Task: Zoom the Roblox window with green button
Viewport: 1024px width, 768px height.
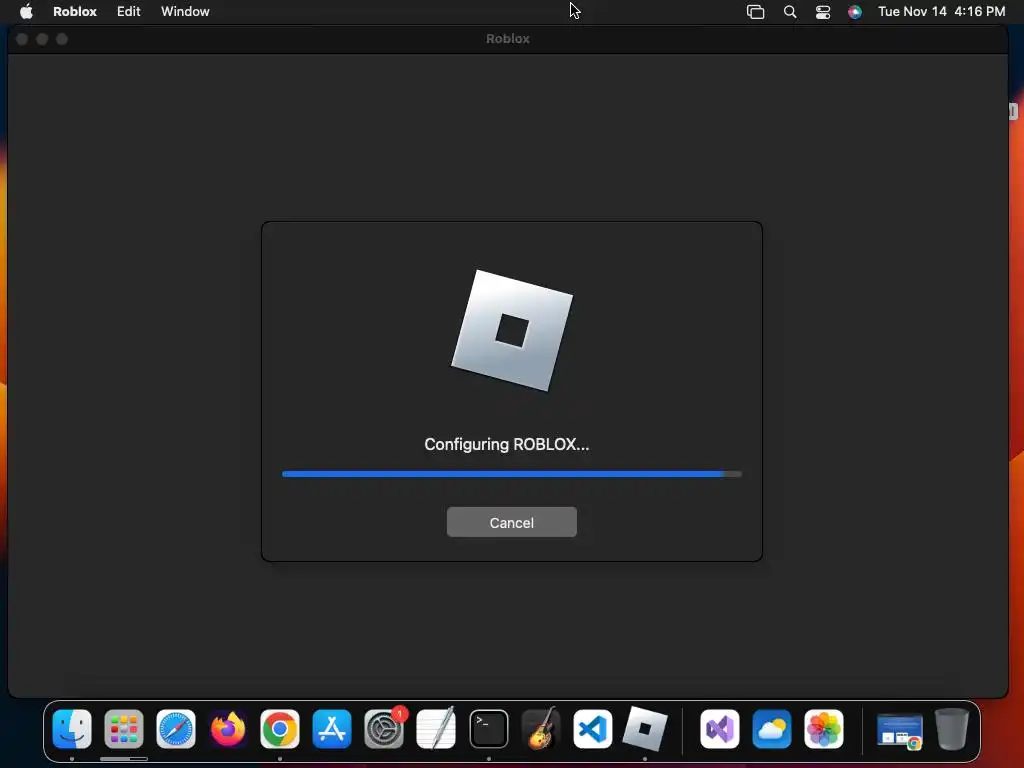Action: point(62,39)
